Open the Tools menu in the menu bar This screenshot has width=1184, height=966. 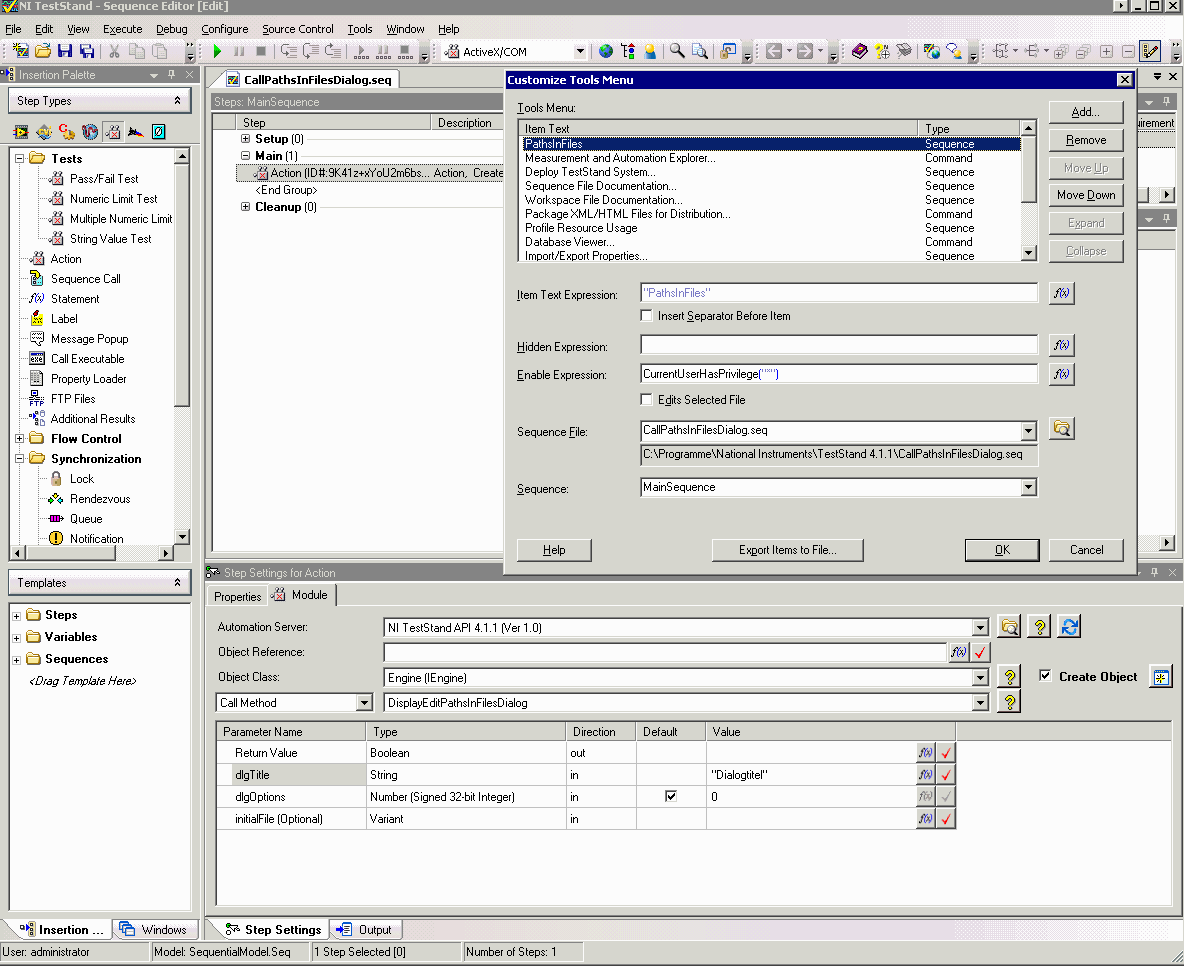tap(359, 29)
